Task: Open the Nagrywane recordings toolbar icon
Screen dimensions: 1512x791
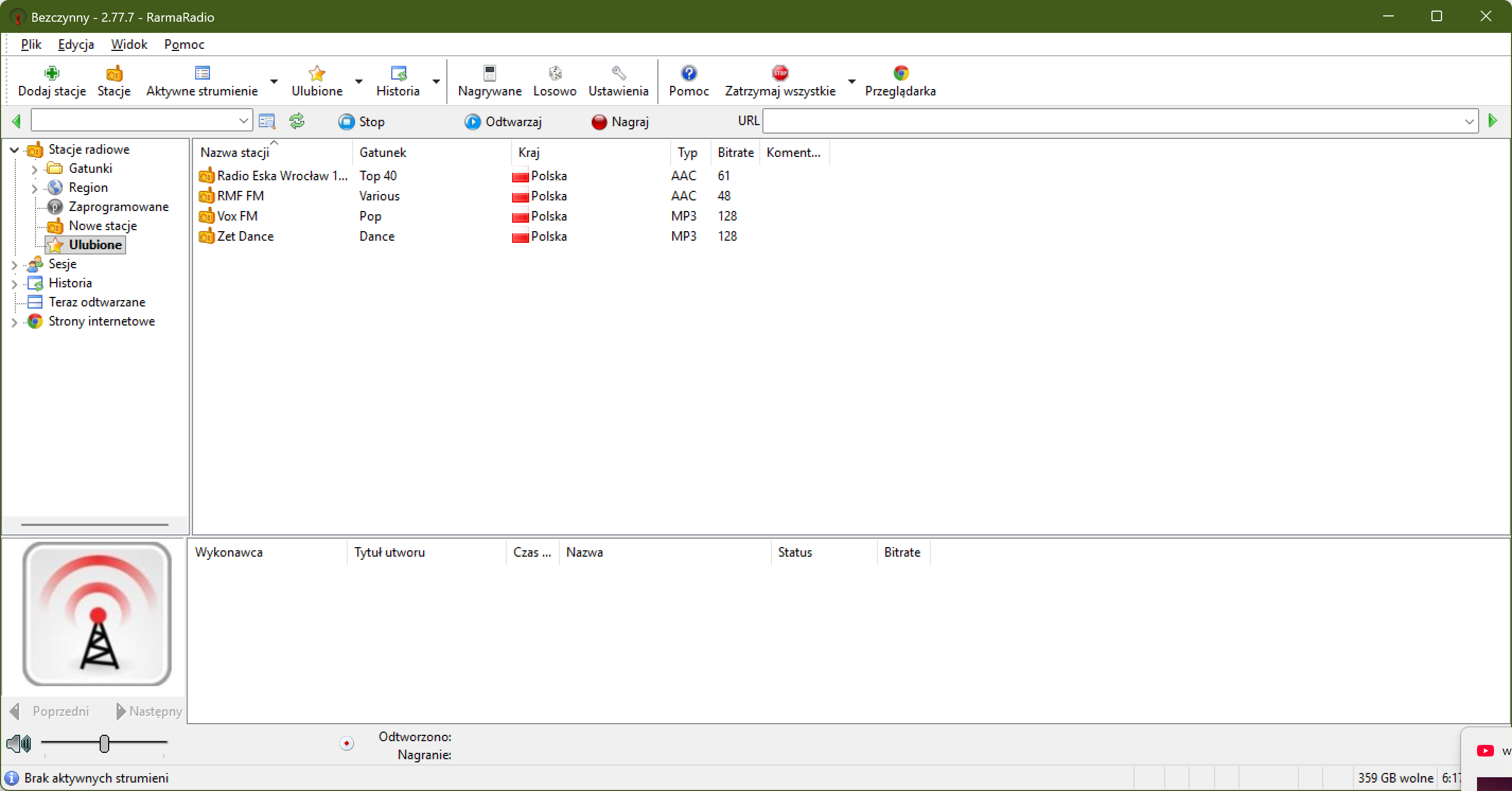Action: pyautogui.click(x=489, y=73)
